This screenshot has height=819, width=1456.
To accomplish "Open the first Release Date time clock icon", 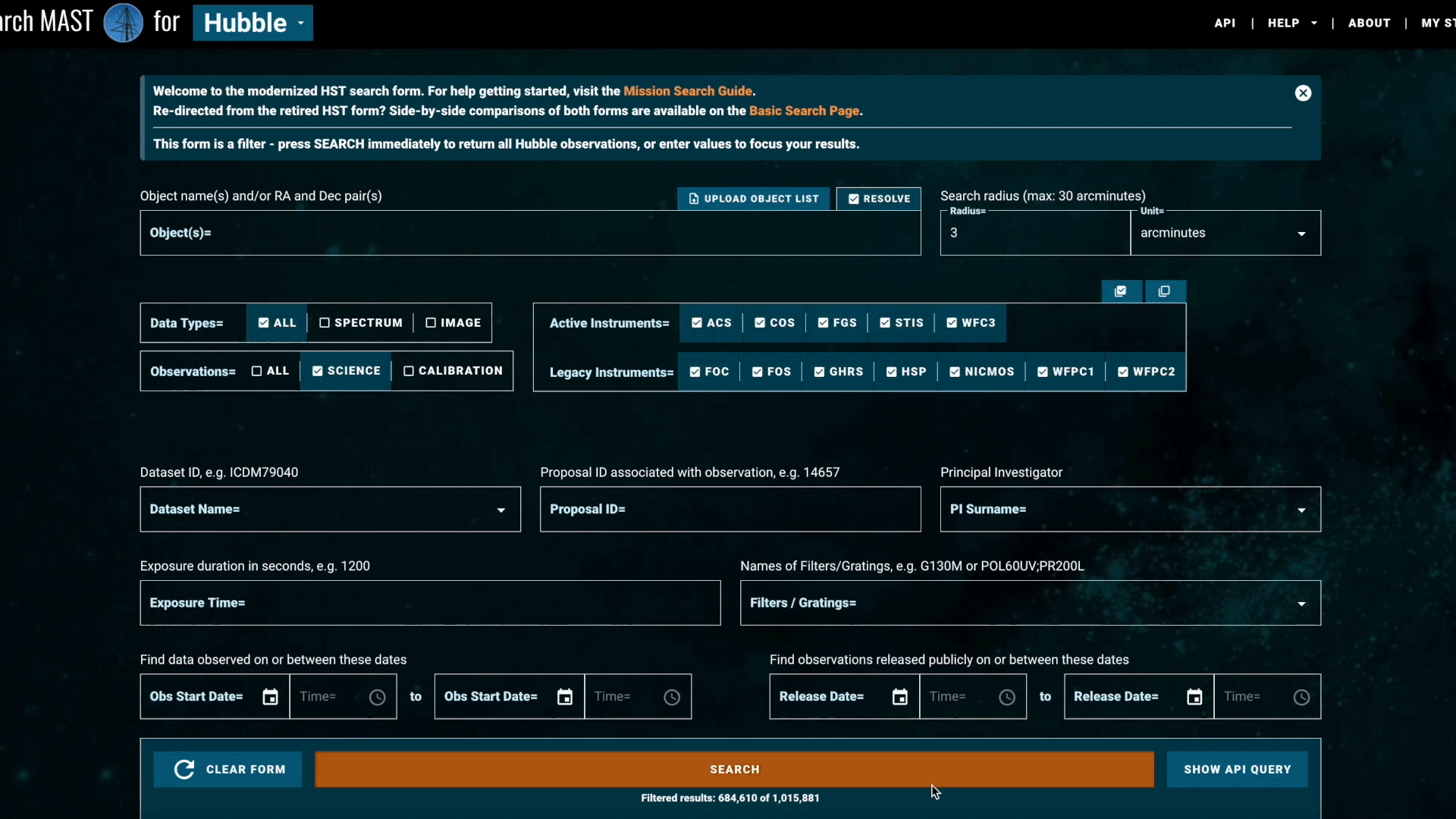I will click(1007, 697).
